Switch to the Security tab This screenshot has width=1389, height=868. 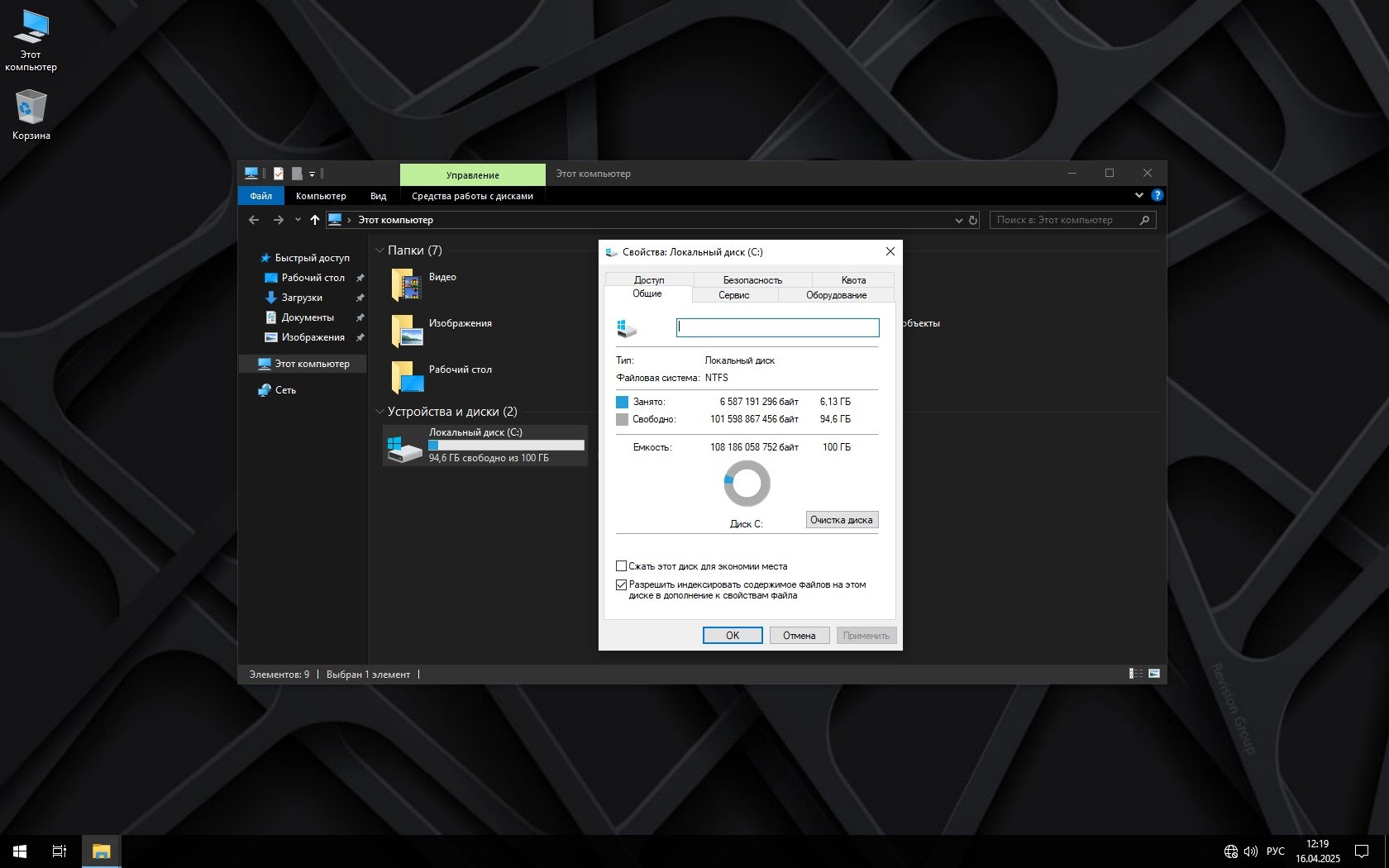pos(752,280)
